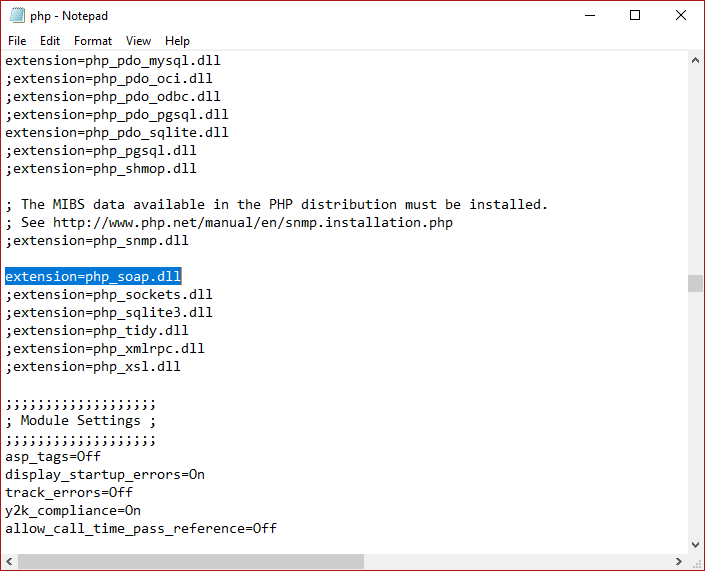Viewport: 705px width, 571px height.
Task: Minimize the Notepad window
Action: (587, 16)
